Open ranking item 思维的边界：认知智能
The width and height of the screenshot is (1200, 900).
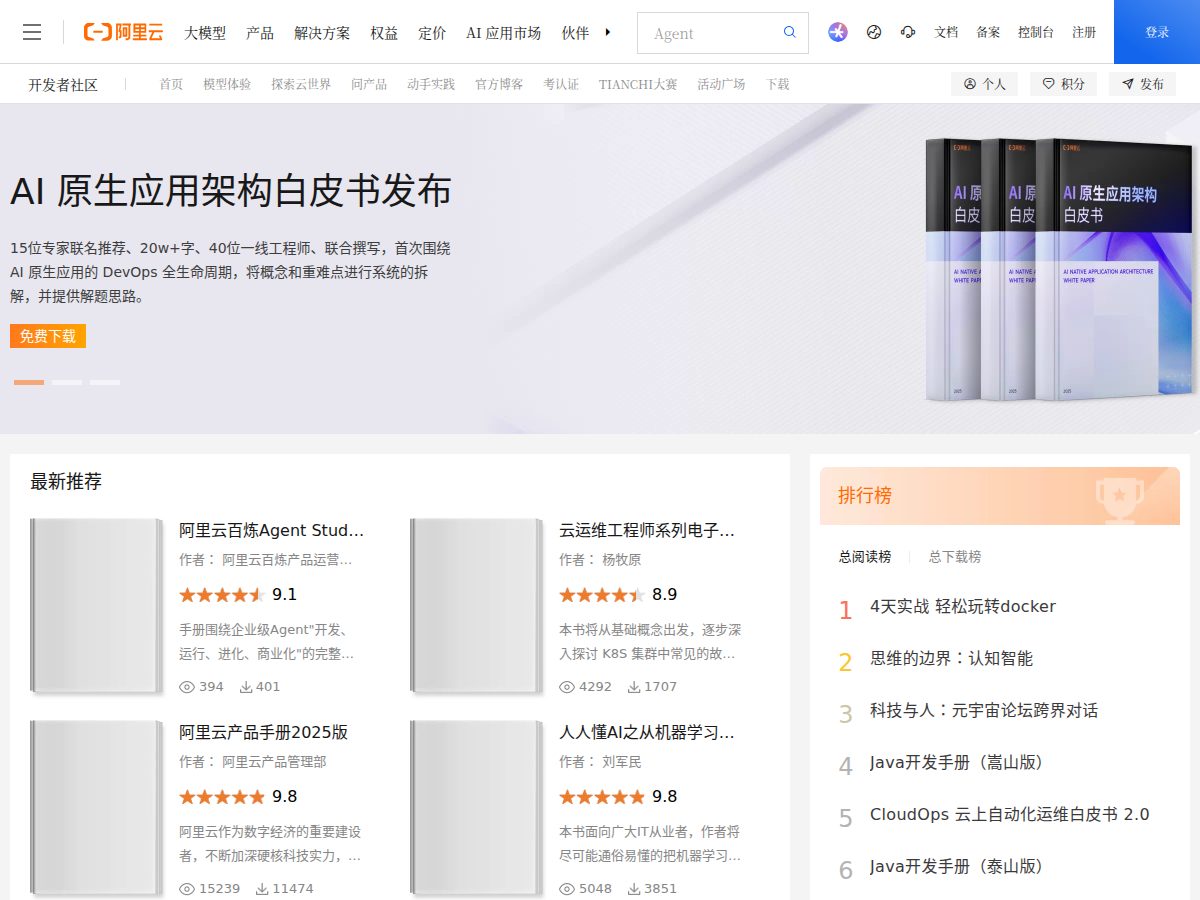pos(951,658)
